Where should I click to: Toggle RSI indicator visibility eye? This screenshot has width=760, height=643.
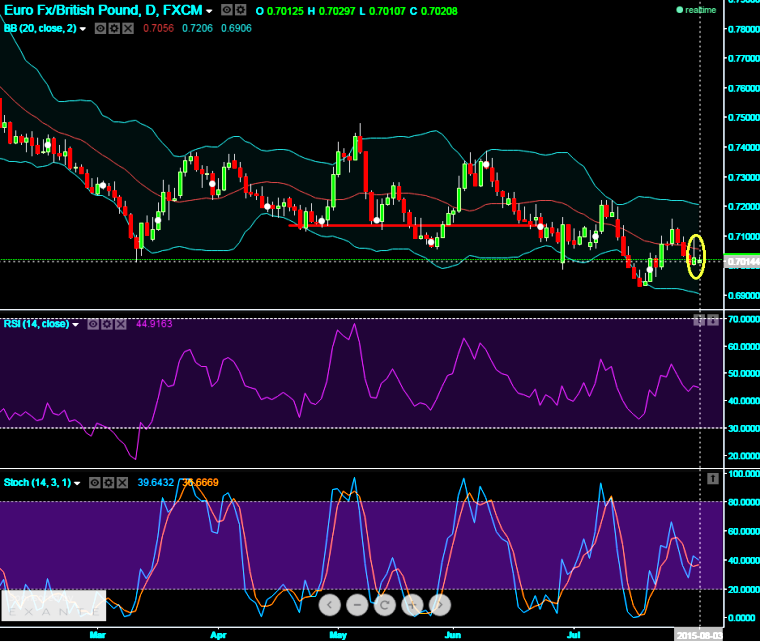(x=93, y=324)
